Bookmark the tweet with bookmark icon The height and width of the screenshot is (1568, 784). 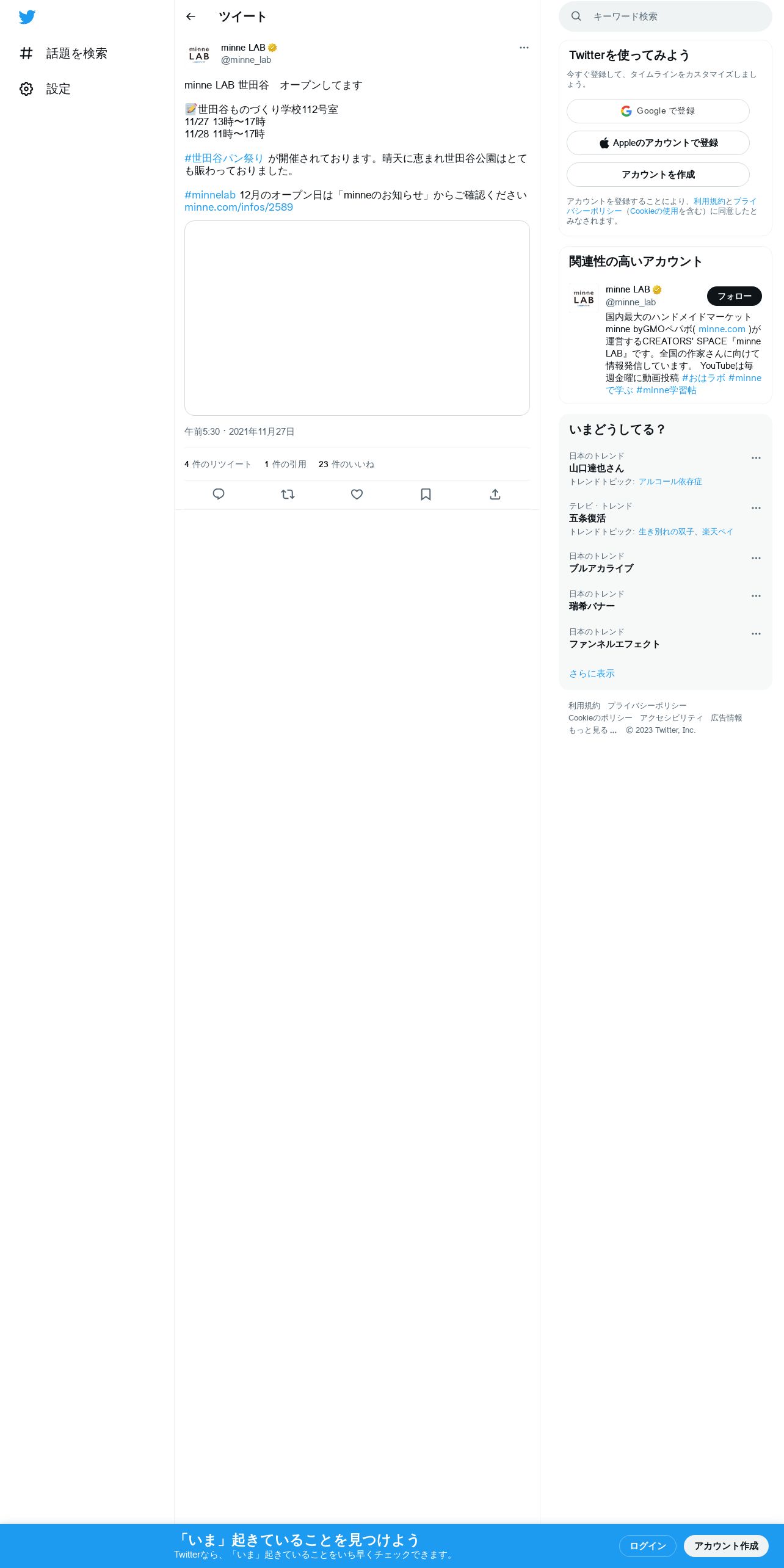coord(426,495)
